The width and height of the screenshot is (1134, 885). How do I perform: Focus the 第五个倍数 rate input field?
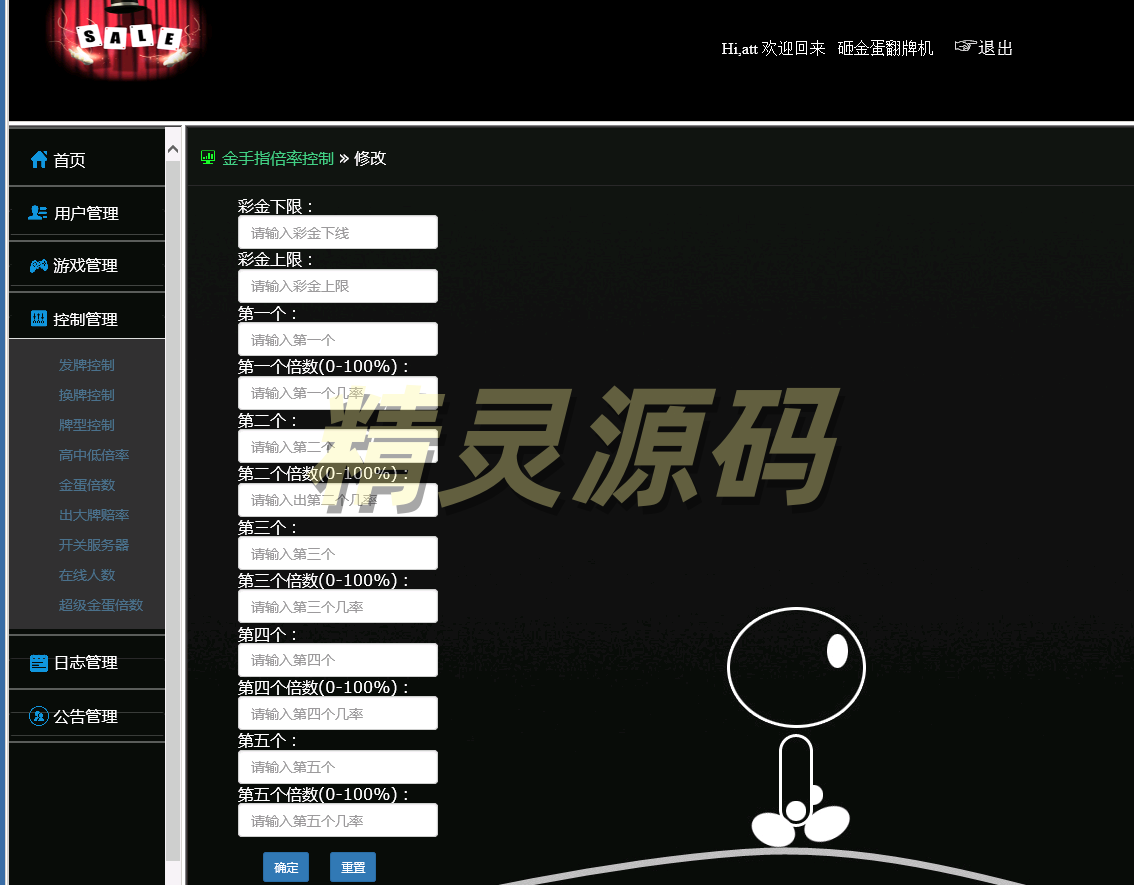337,820
